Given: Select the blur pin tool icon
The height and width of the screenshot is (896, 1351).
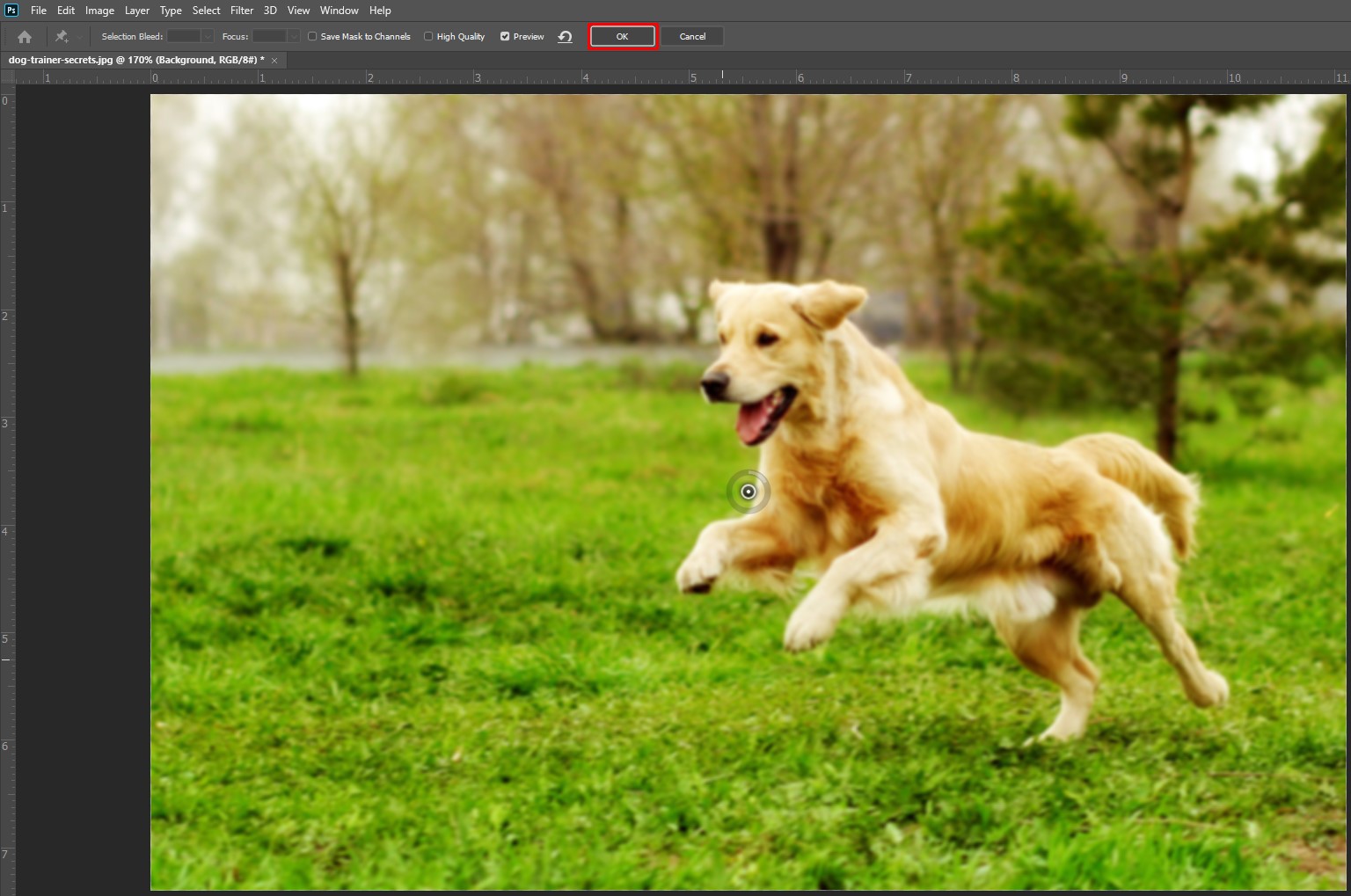Looking at the screenshot, I should click(62, 37).
